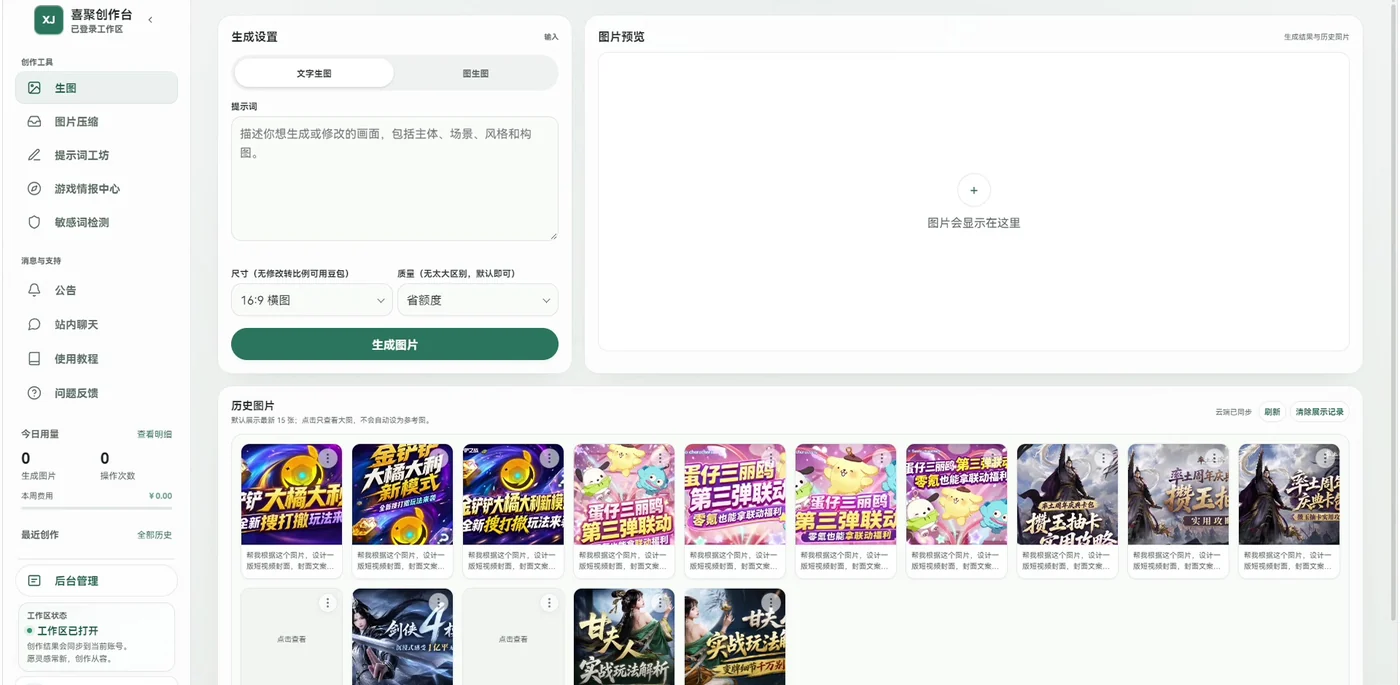
Task: Click the list icon beside 后台管理
Action: (x=34, y=581)
